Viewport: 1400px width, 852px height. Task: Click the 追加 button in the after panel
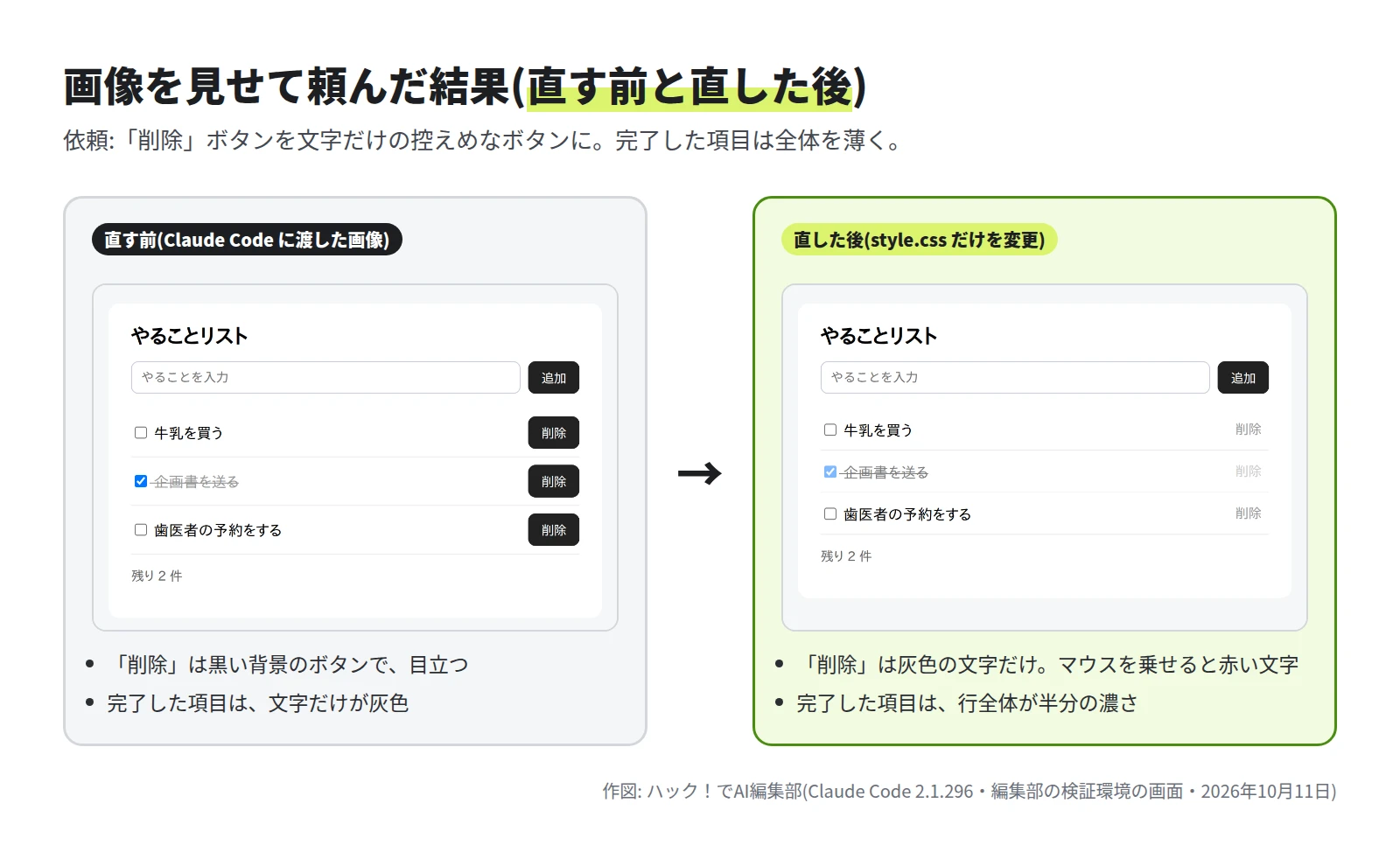click(x=1243, y=378)
